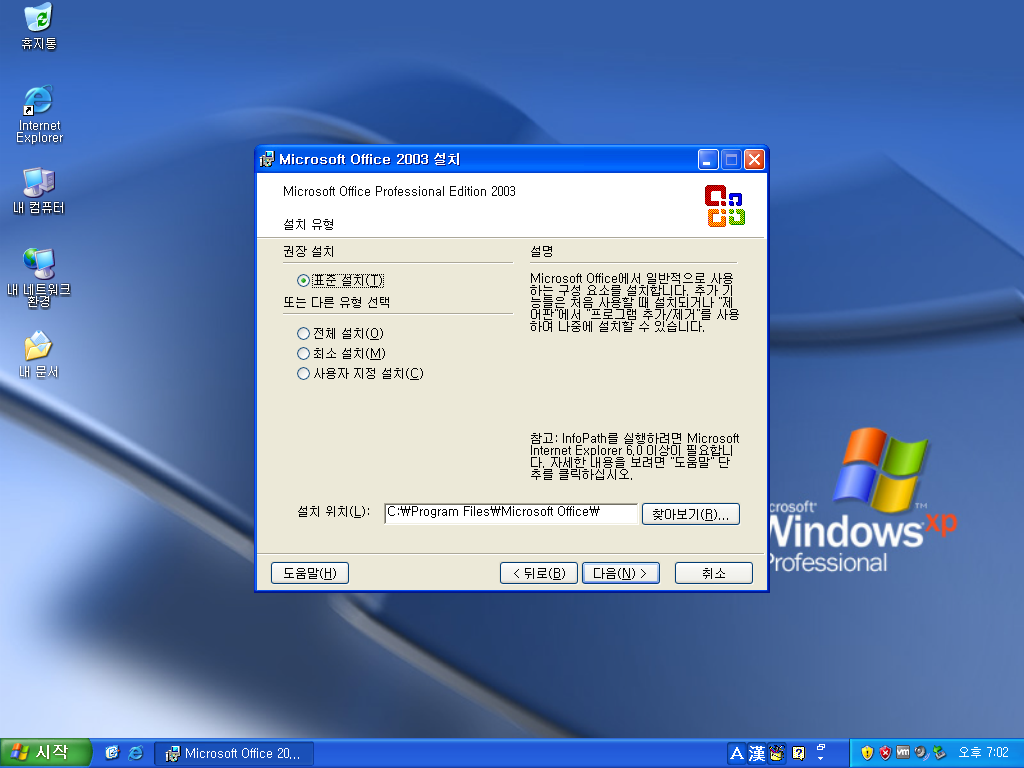Click the 漢 Hanja conversion icon
This screenshot has width=1024, height=768.
[x=756, y=754]
